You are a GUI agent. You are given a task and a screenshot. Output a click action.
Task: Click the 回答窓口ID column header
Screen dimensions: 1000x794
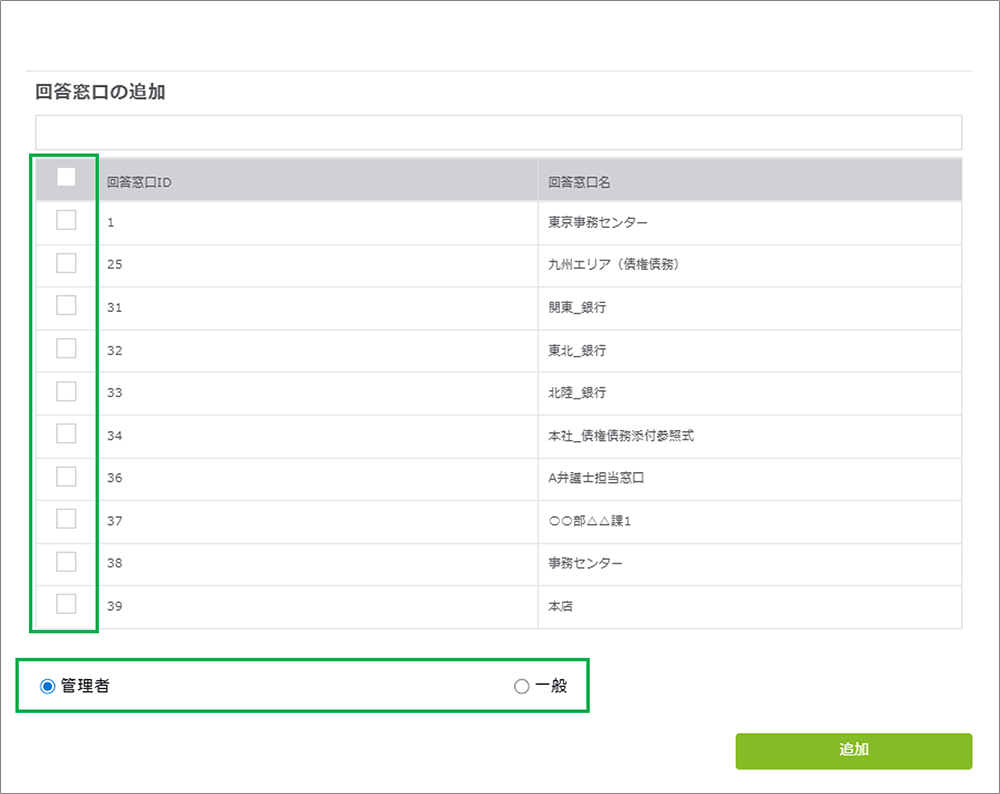coord(136,182)
